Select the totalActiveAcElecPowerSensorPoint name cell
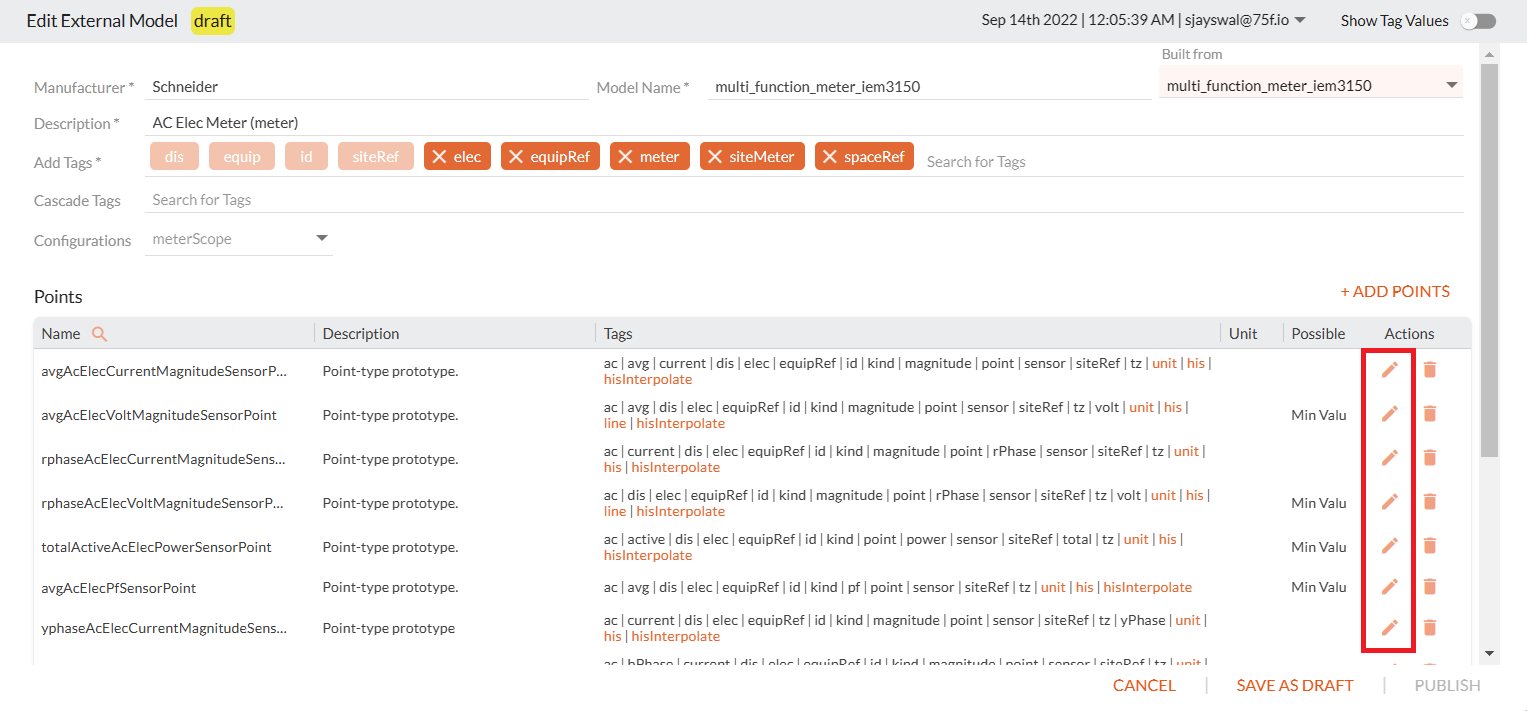Screen dimensions: 1527x711 (x=156, y=547)
